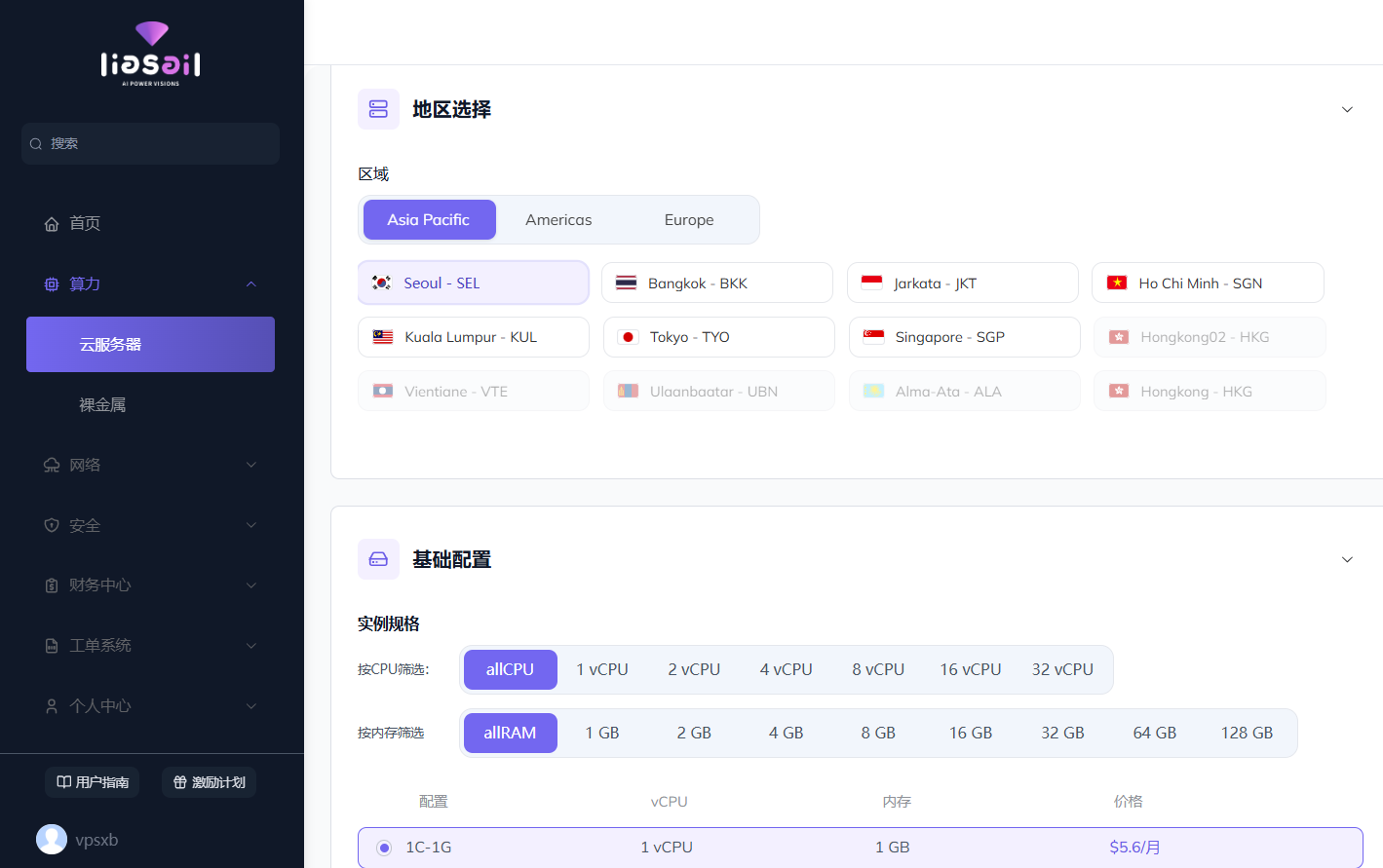Collapse the 地区选择 panel via its chevron
The image size is (1383, 868).
pyautogui.click(x=1347, y=109)
